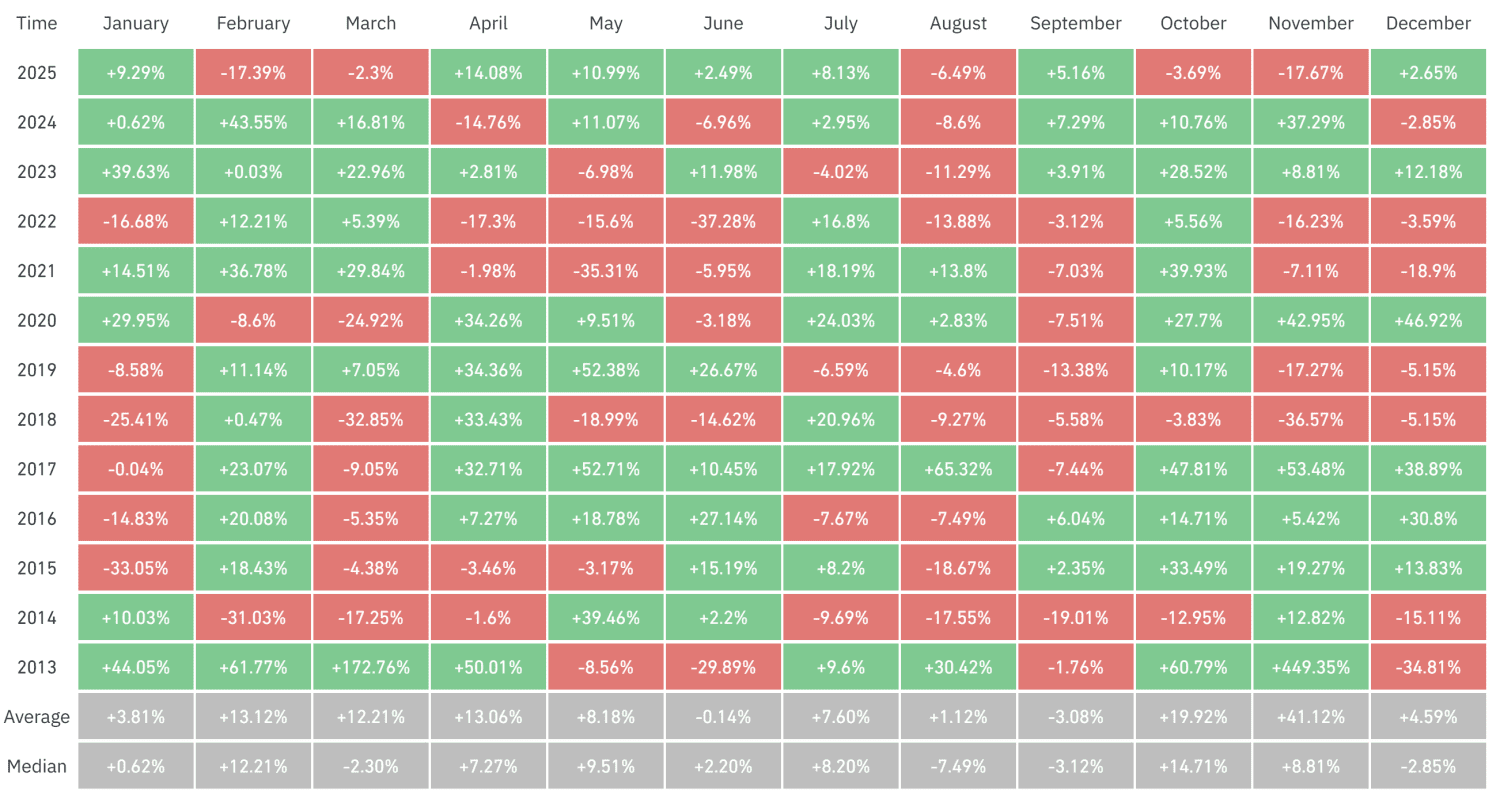This screenshot has width=1500, height=795.
Task: Select the March 2013 +172.76% cell
Action: (x=370, y=667)
